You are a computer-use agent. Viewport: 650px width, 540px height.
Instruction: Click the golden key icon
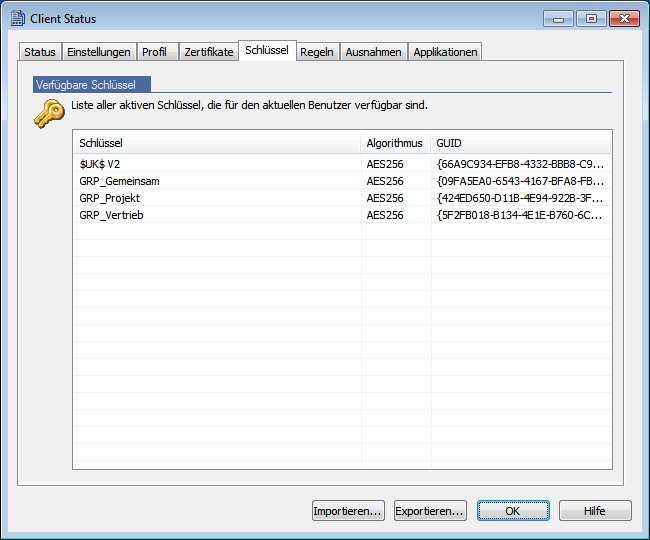pos(48,114)
